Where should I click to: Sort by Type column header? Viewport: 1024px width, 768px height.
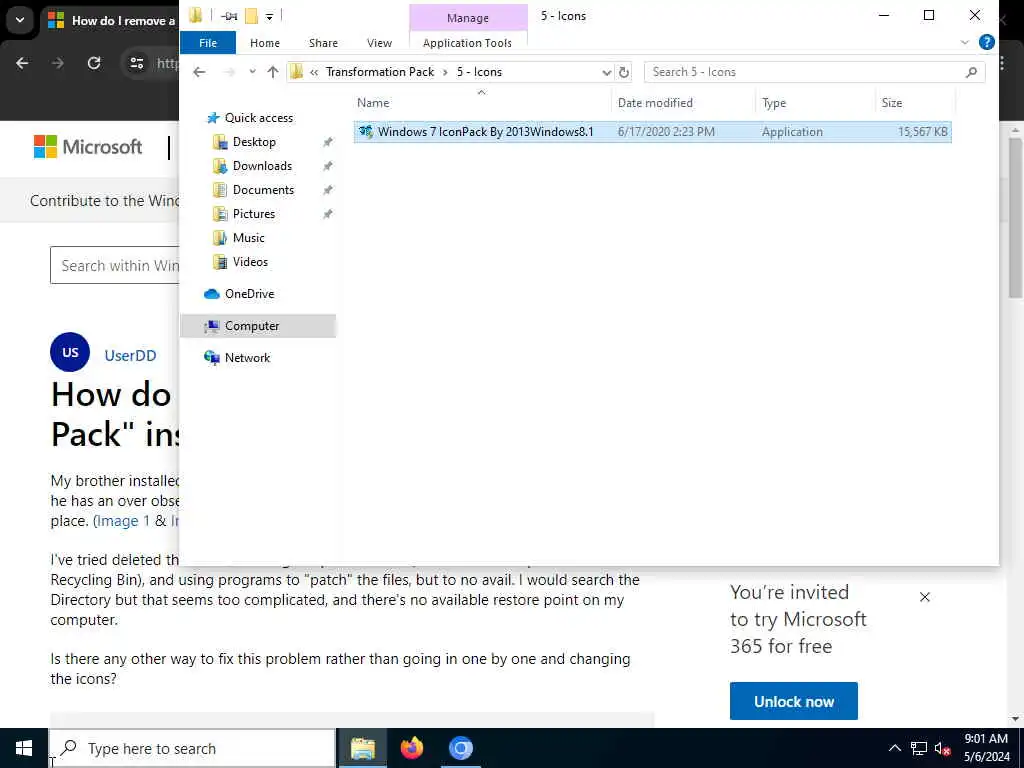774,103
